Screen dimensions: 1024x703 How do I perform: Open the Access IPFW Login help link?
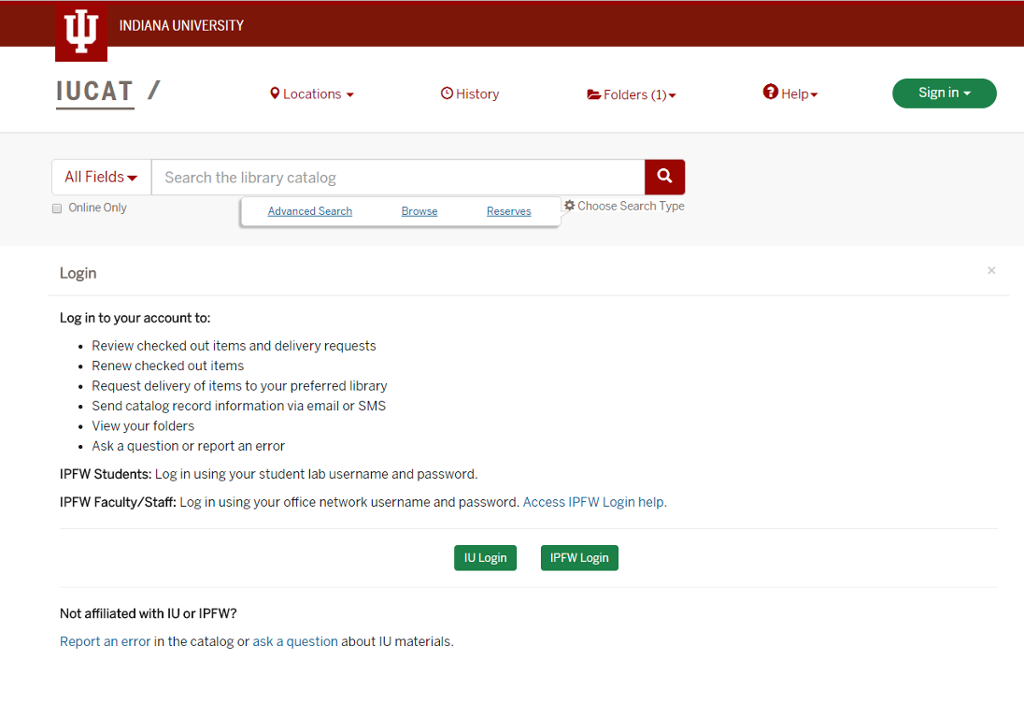[x=593, y=501]
